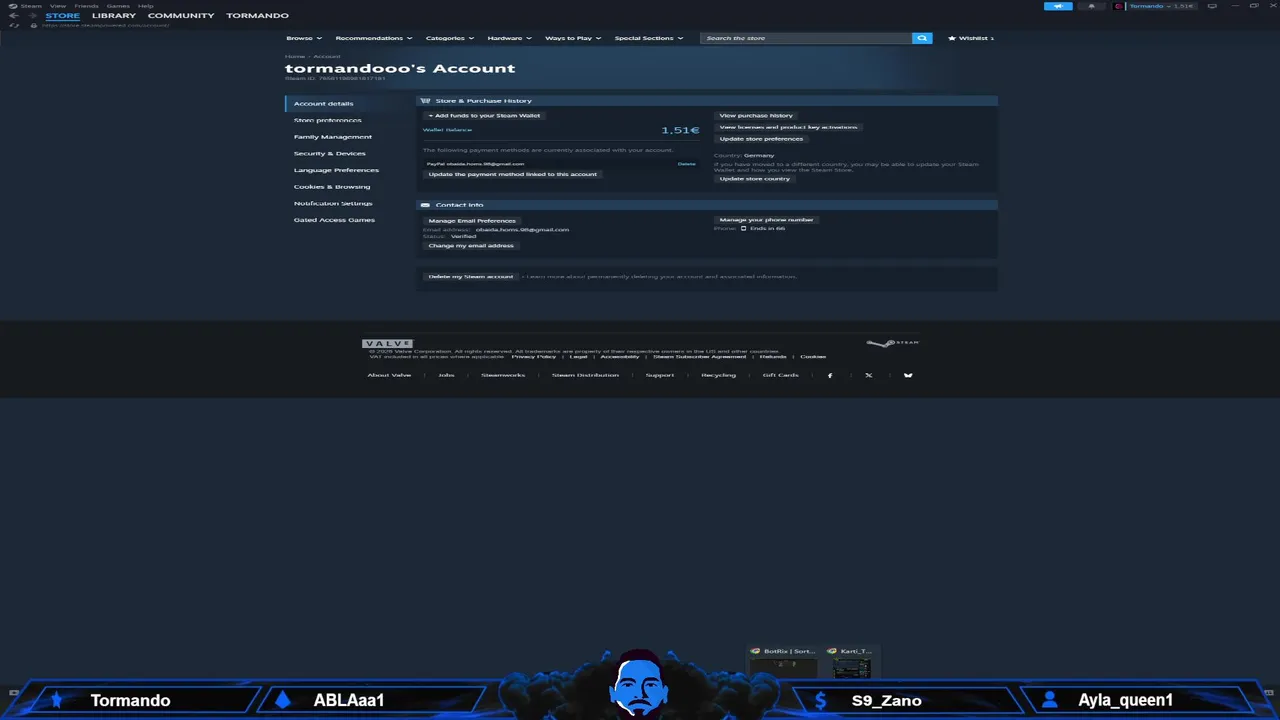This screenshot has height=720, width=1280.
Task: Open Language Preferences in the sidebar
Action: (336, 170)
